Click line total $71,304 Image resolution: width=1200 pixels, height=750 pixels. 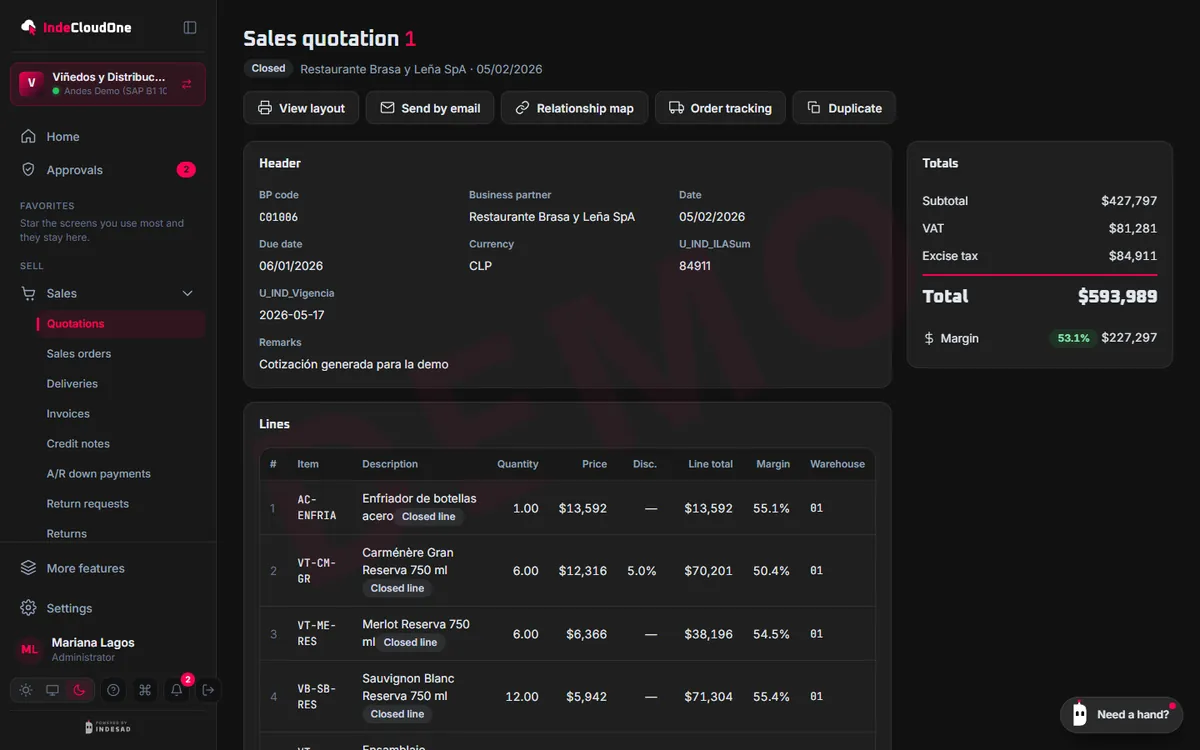(708, 697)
